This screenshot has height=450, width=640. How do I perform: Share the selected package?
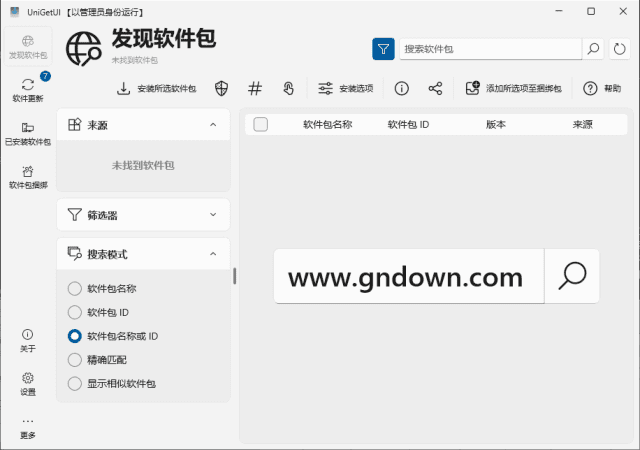[x=435, y=88]
